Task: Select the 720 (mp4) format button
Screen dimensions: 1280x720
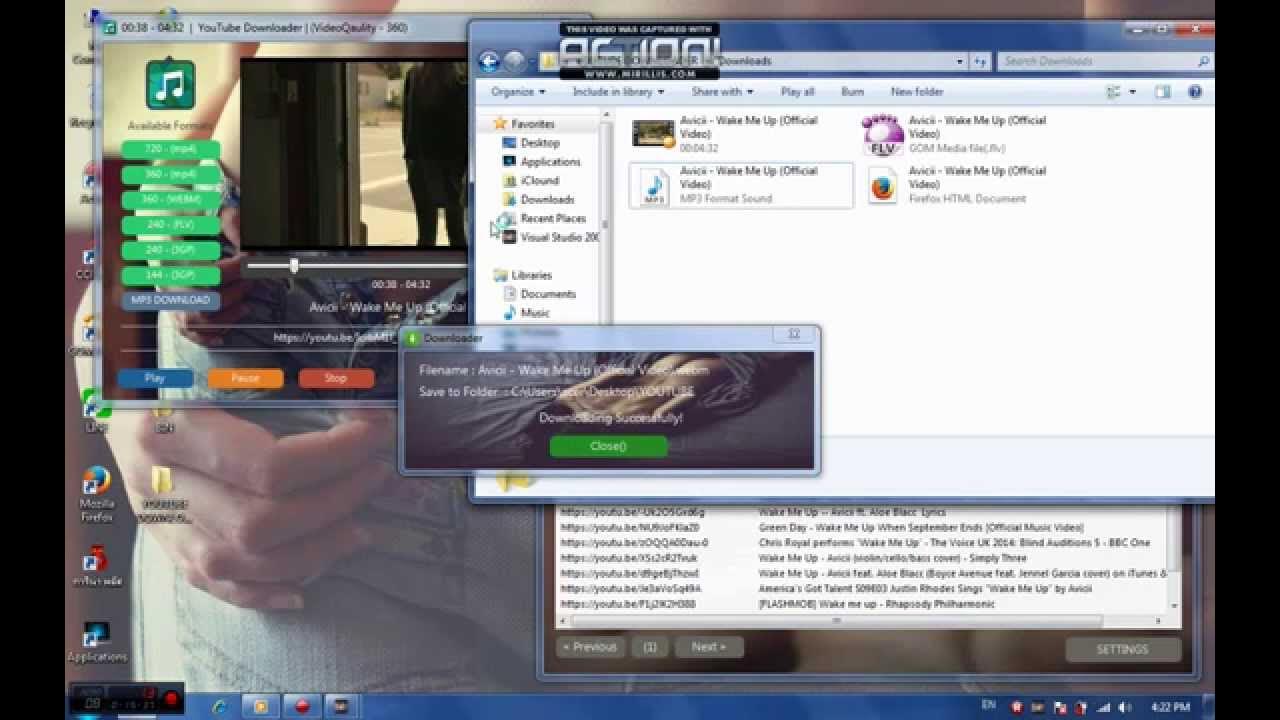Action: 170,149
